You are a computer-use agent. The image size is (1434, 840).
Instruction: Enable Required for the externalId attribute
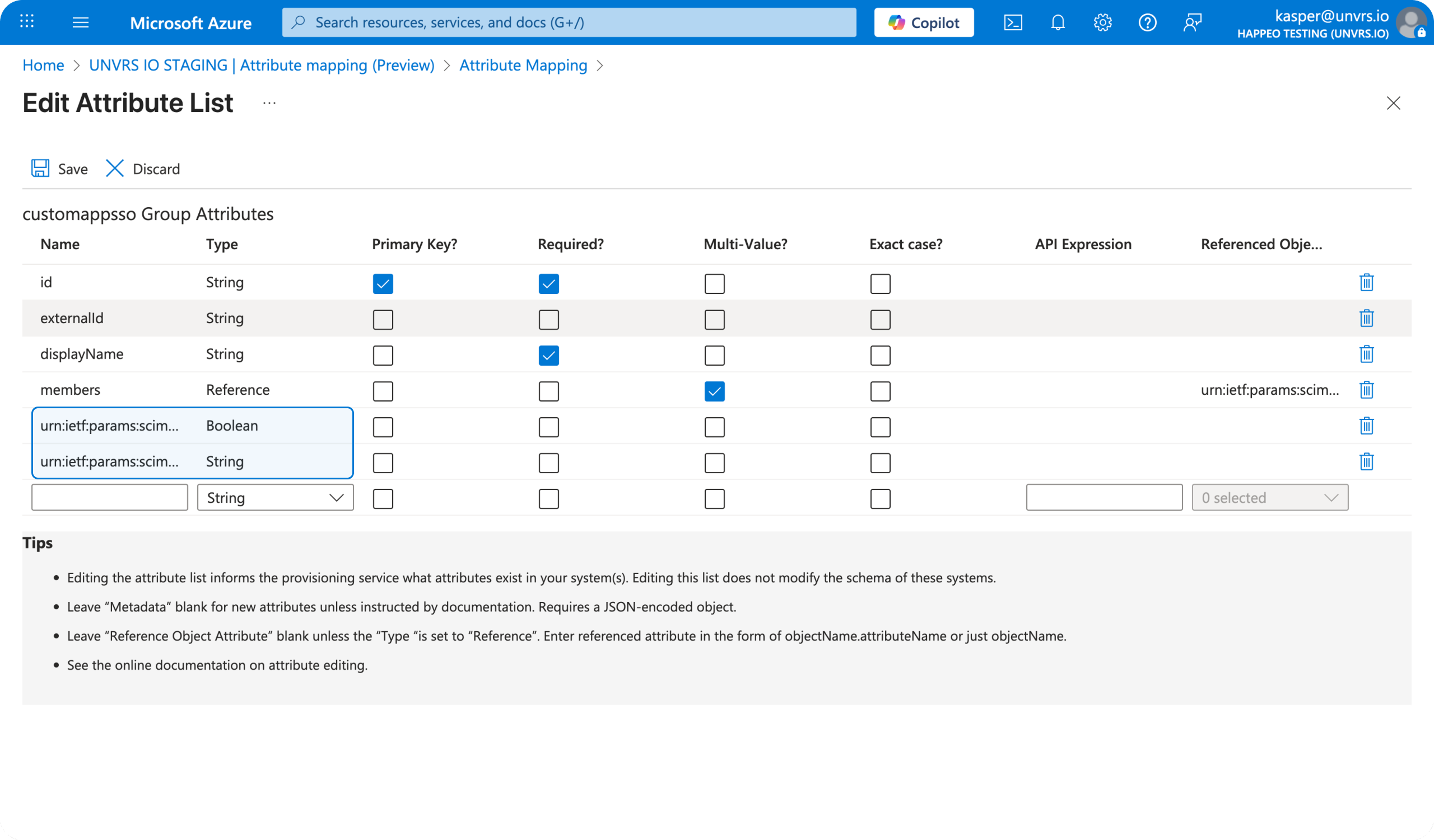point(548,320)
